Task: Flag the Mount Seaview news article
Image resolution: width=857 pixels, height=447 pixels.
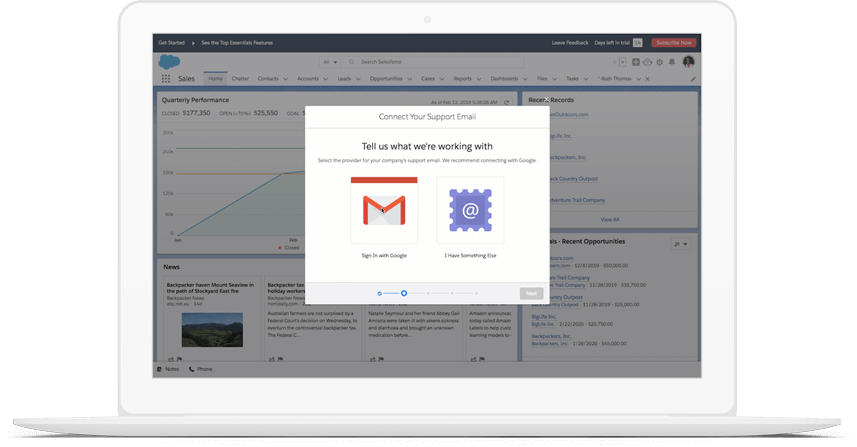Action: 179,359
